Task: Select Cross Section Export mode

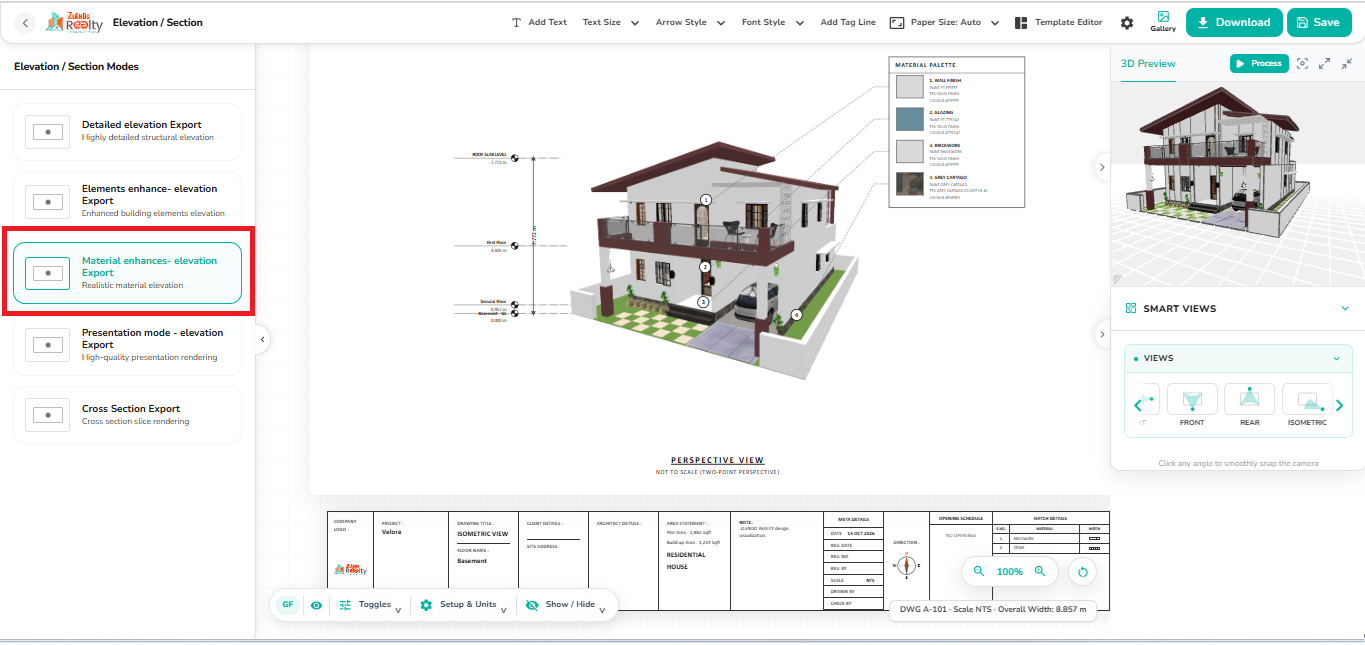Action: (128, 414)
